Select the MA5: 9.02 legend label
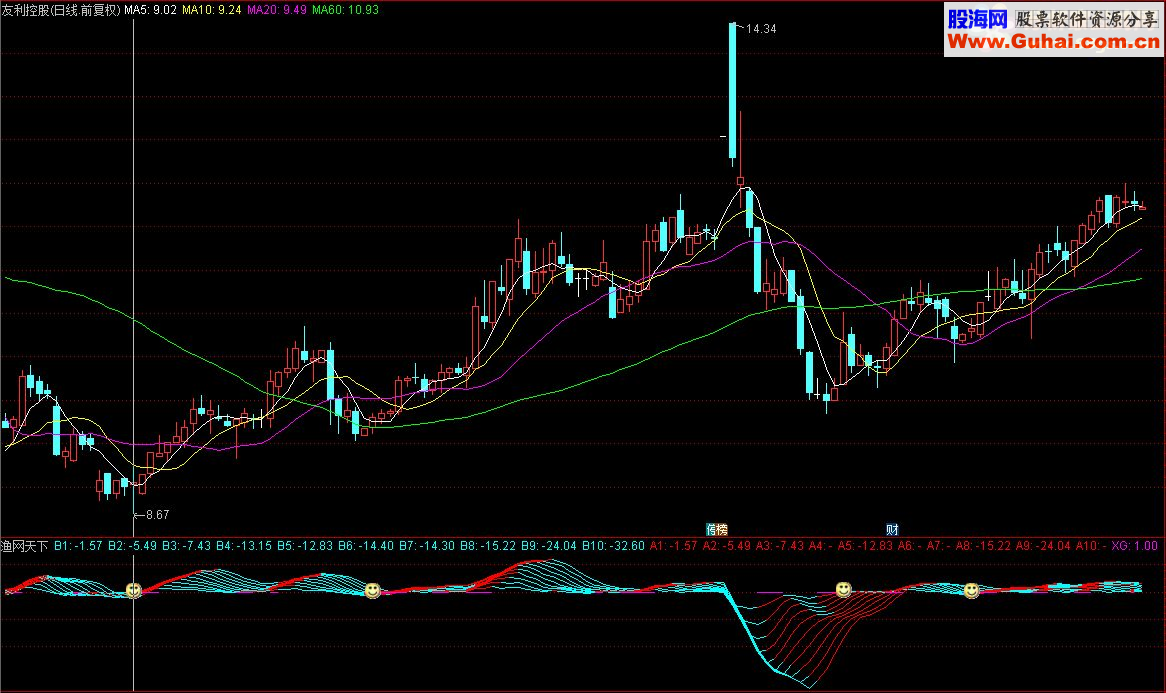Screen dimensions: 1166x693 tap(150, 10)
